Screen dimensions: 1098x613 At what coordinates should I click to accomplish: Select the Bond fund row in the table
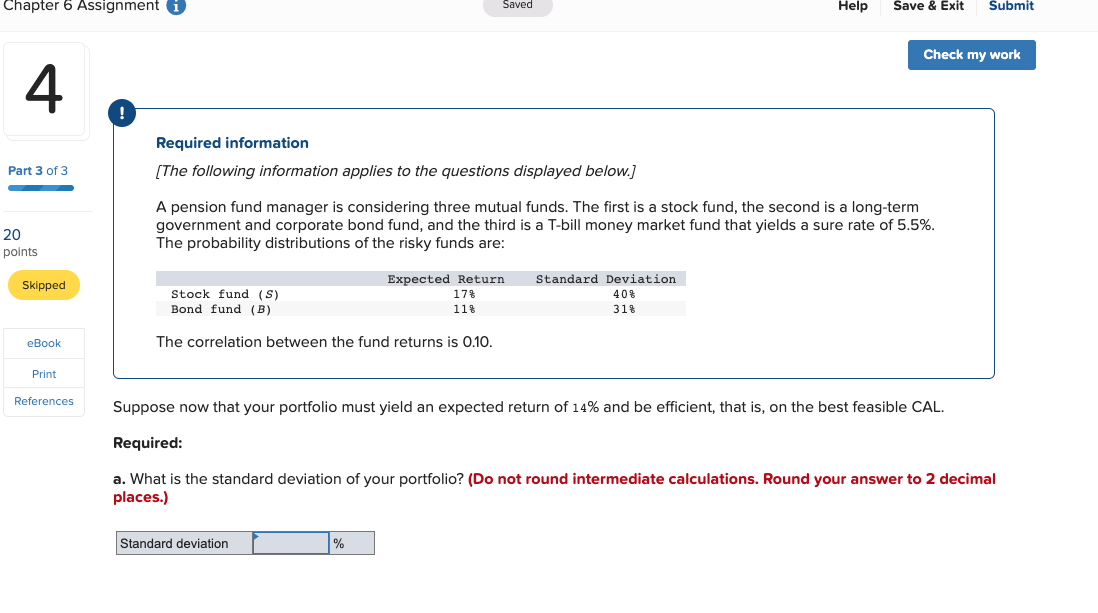(420, 308)
